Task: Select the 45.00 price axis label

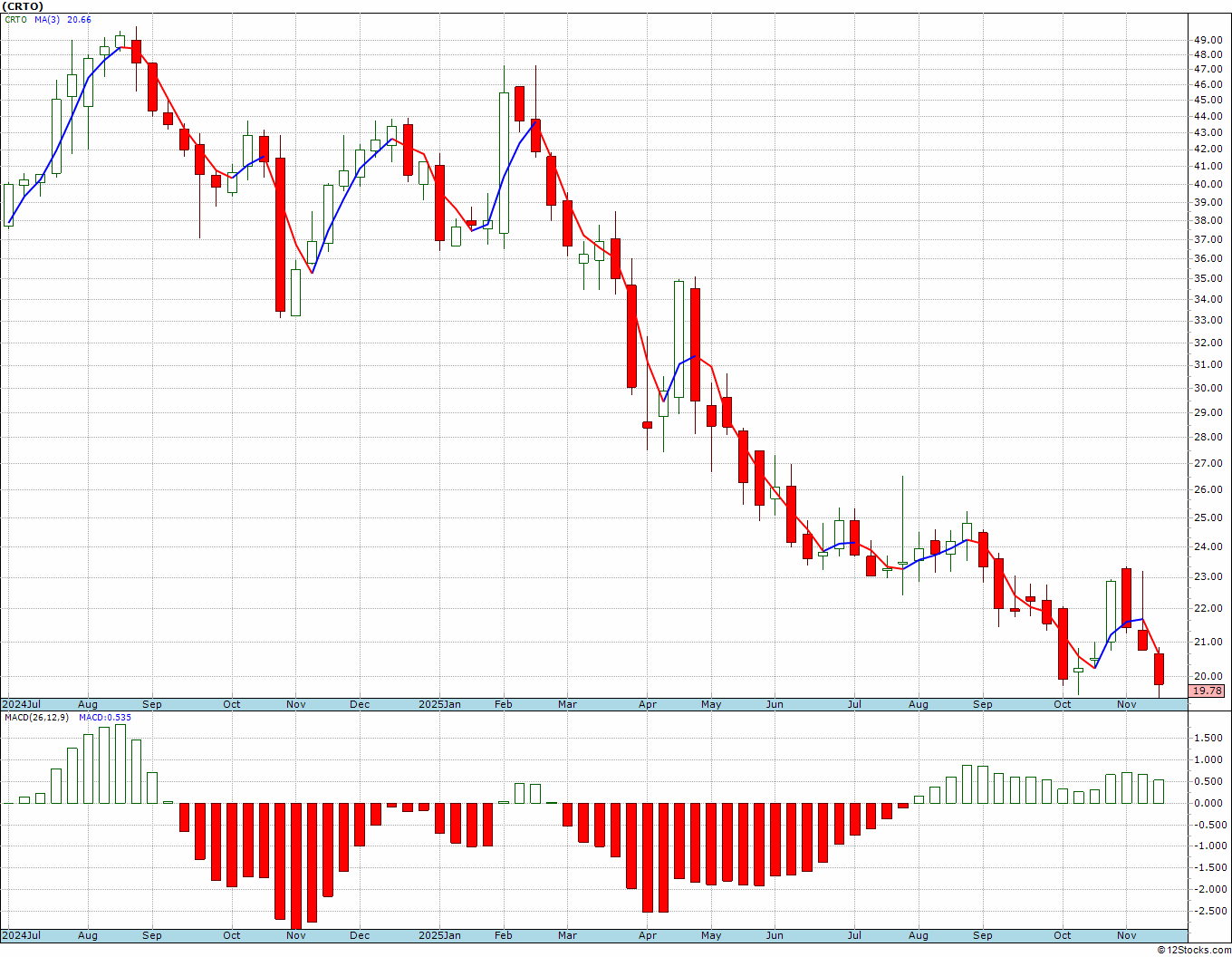Action: [1208, 100]
